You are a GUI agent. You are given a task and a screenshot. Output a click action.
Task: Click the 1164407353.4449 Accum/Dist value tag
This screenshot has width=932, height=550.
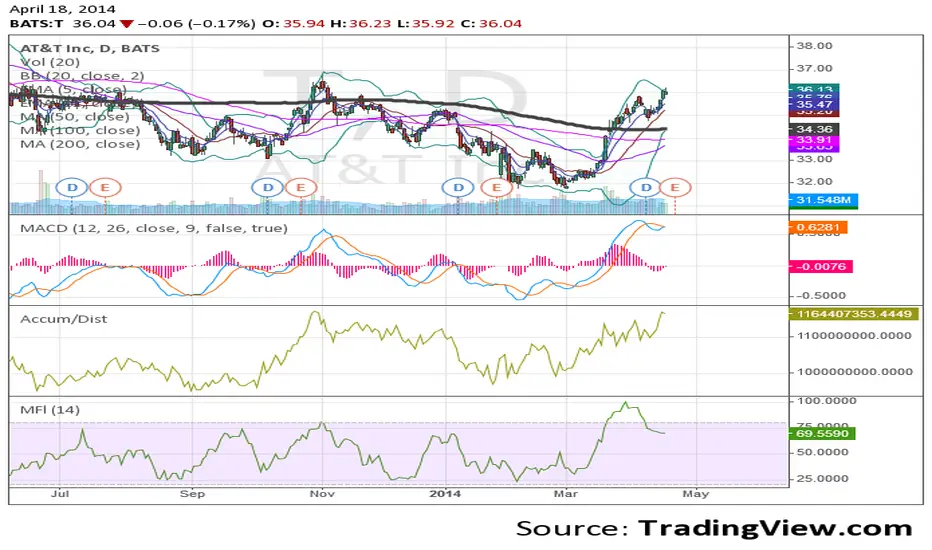(854, 314)
